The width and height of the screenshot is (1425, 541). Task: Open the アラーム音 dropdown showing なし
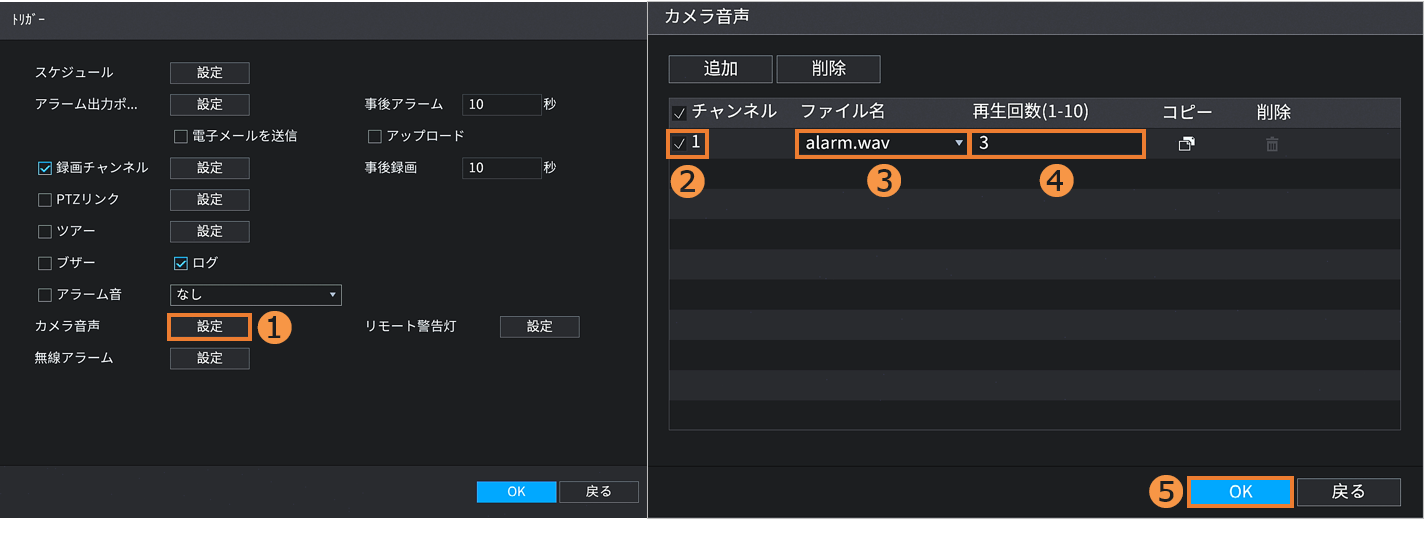tap(256, 295)
